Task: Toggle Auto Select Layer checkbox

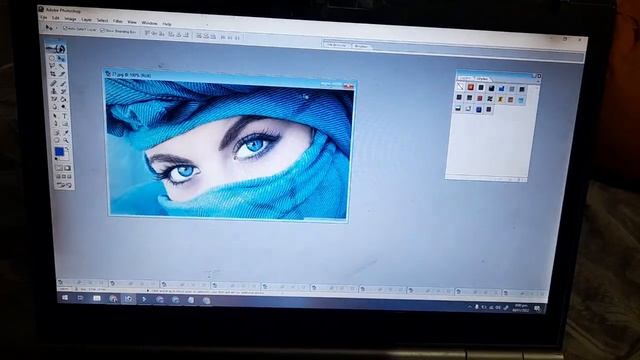Action: (x=65, y=29)
